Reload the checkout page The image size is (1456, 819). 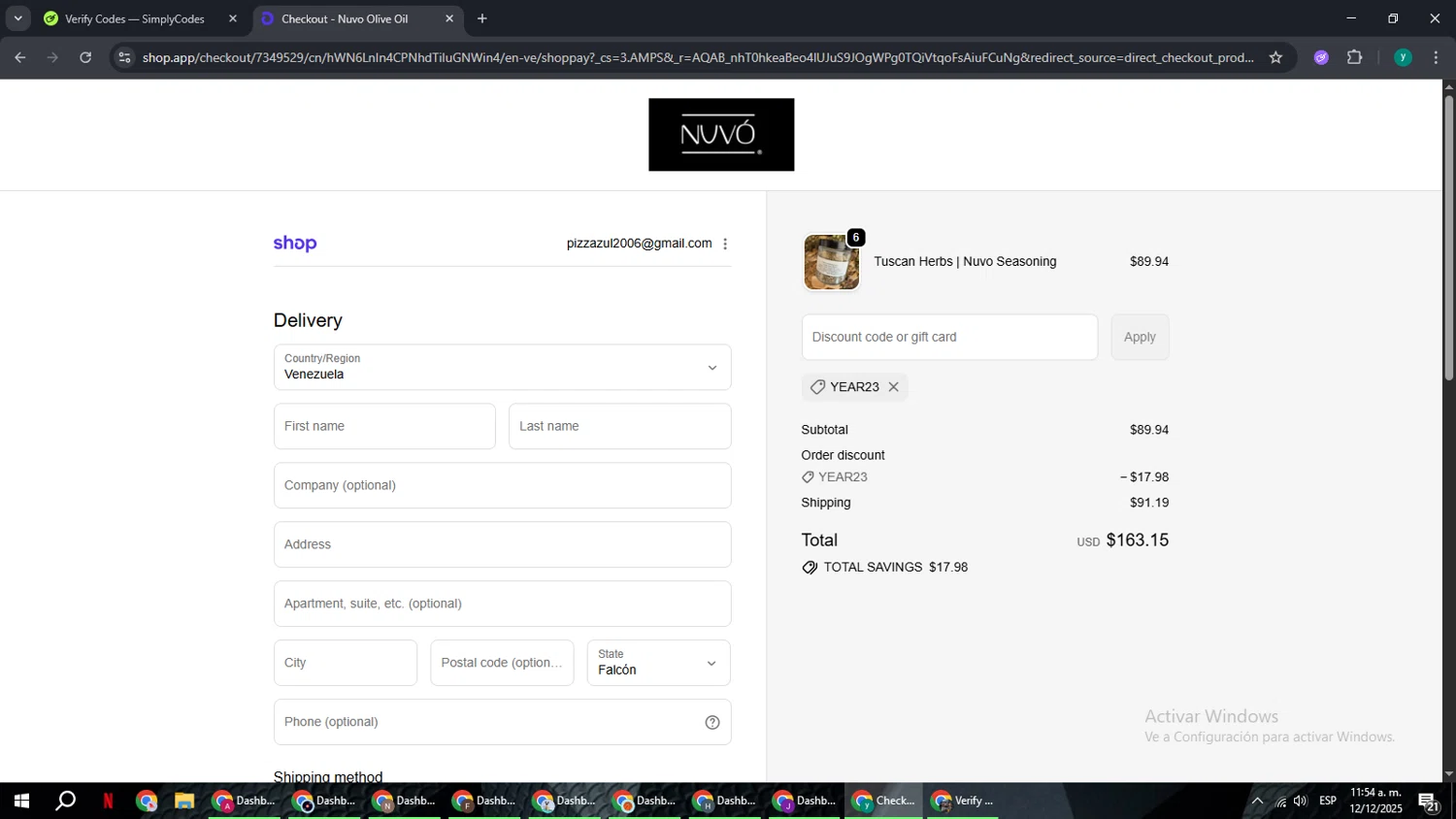[85, 57]
